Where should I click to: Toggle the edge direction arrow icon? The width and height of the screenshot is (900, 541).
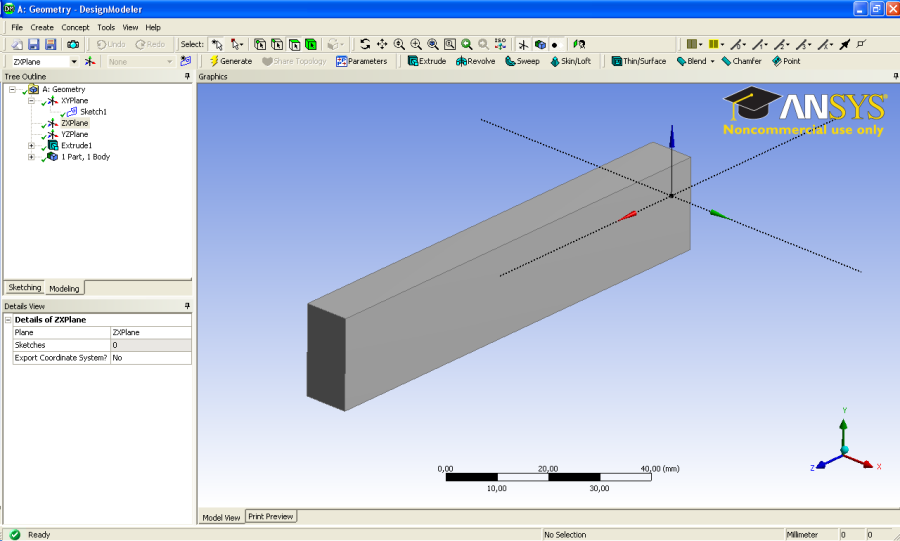pyautogui.click(x=845, y=44)
